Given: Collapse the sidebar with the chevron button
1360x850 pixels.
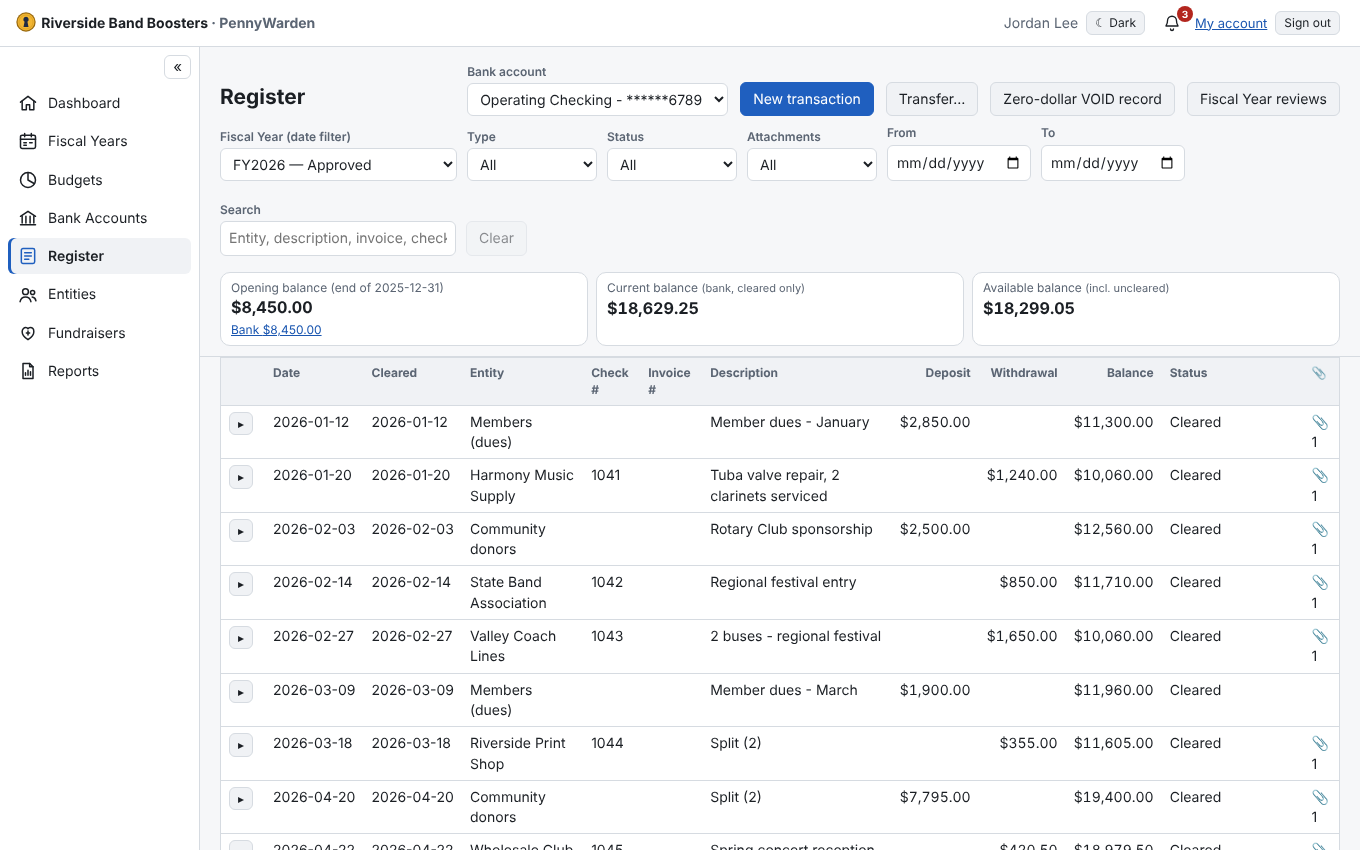Looking at the screenshot, I should [x=177, y=67].
